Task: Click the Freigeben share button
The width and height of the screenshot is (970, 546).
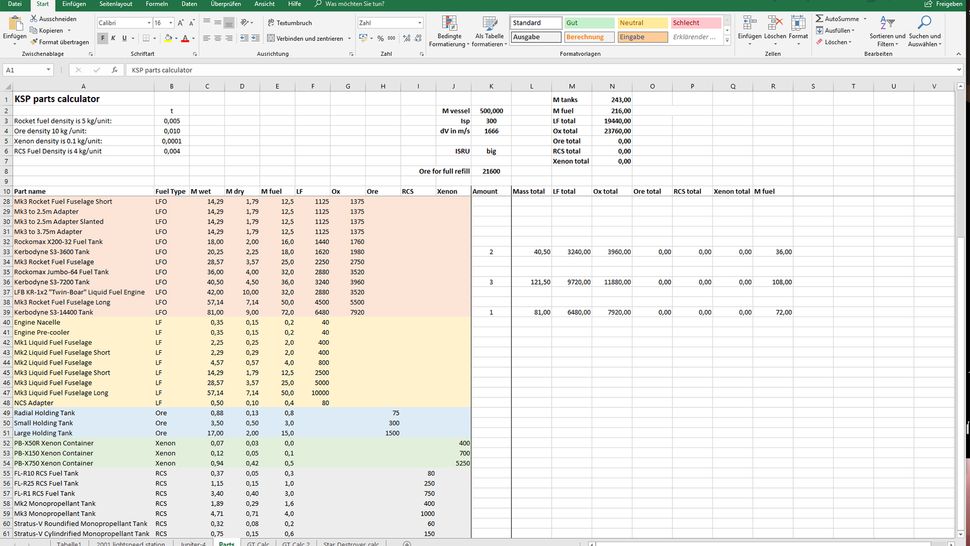Action: 944,4
